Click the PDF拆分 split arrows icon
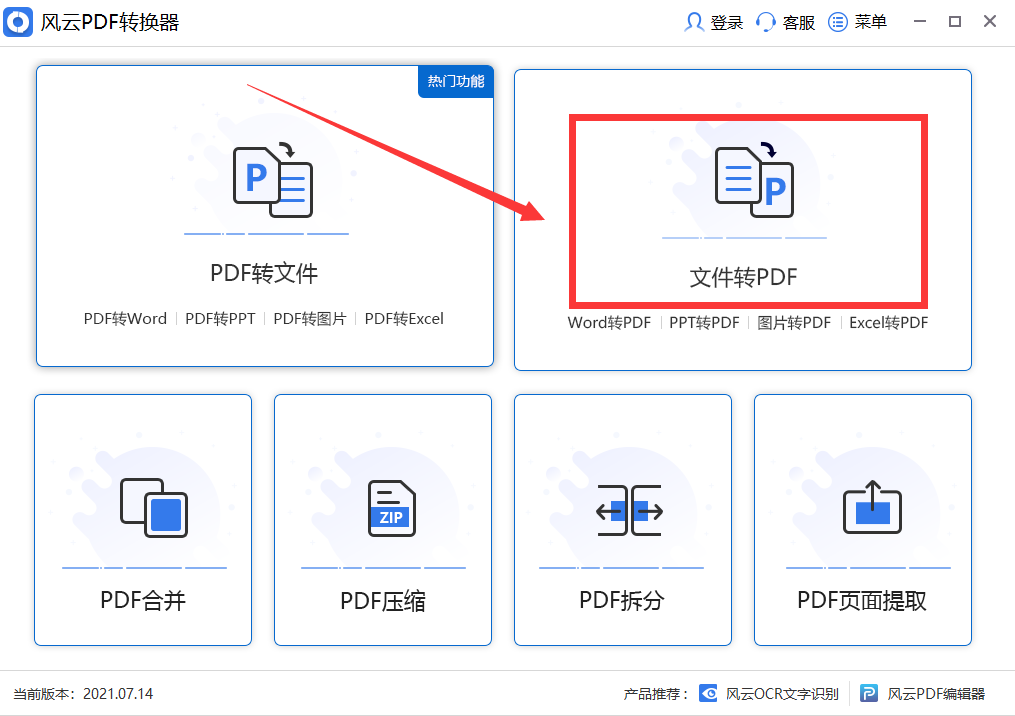1015x716 pixels. point(629,510)
